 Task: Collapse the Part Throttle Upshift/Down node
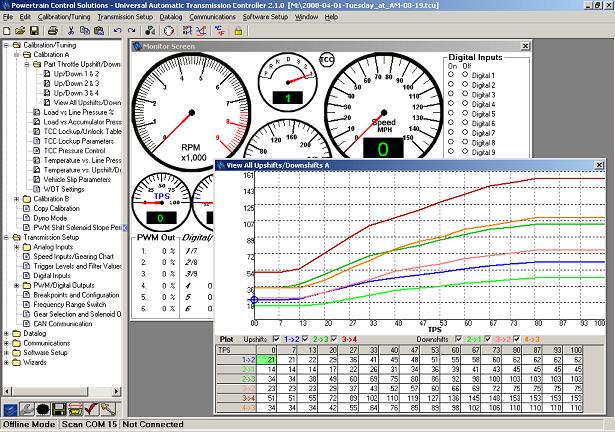(x=27, y=64)
